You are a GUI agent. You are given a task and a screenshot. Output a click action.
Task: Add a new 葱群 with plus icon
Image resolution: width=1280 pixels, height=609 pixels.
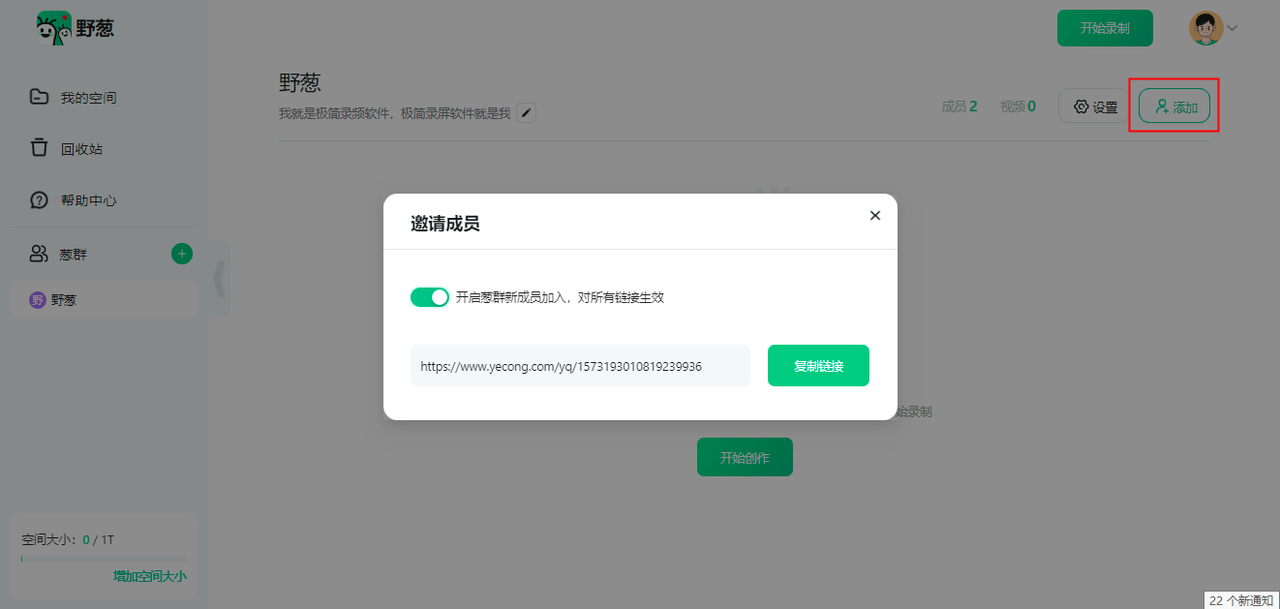click(182, 254)
